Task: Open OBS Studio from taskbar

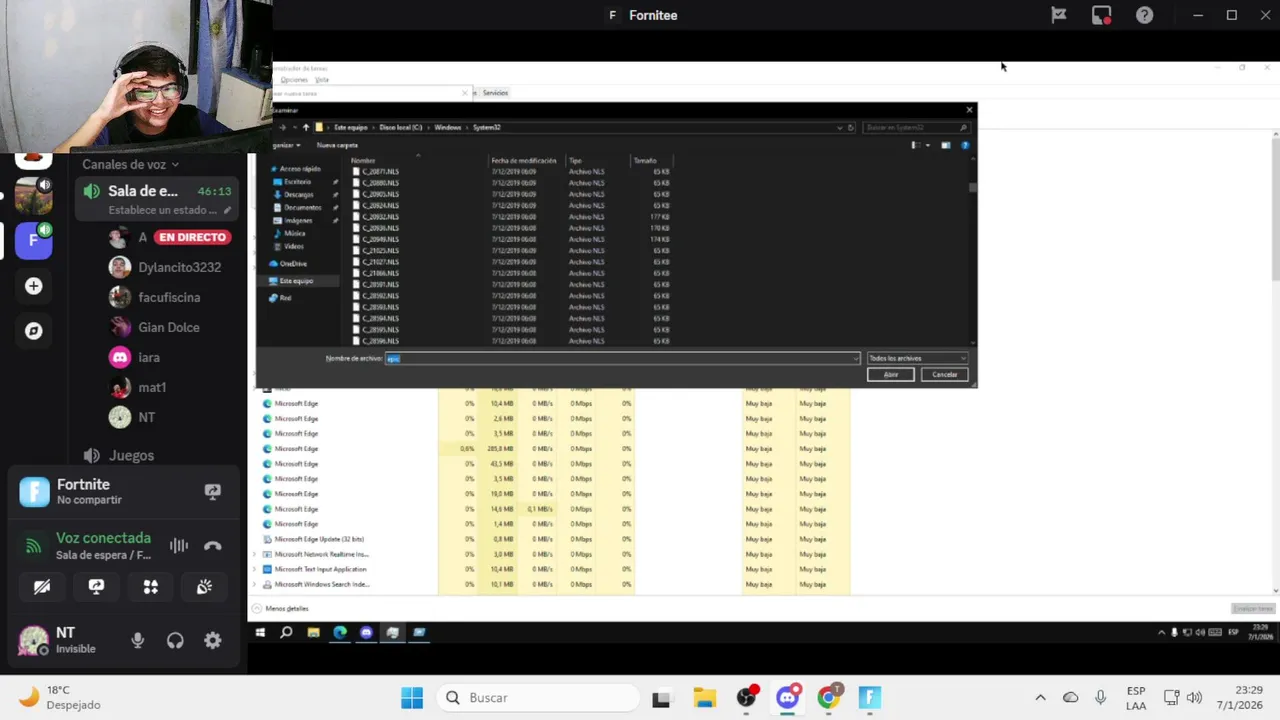Action: (x=746, y=698)
